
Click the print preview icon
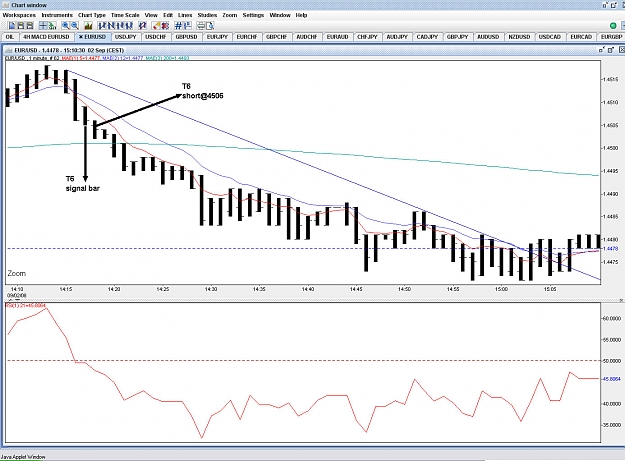click(x=210, y=26)
